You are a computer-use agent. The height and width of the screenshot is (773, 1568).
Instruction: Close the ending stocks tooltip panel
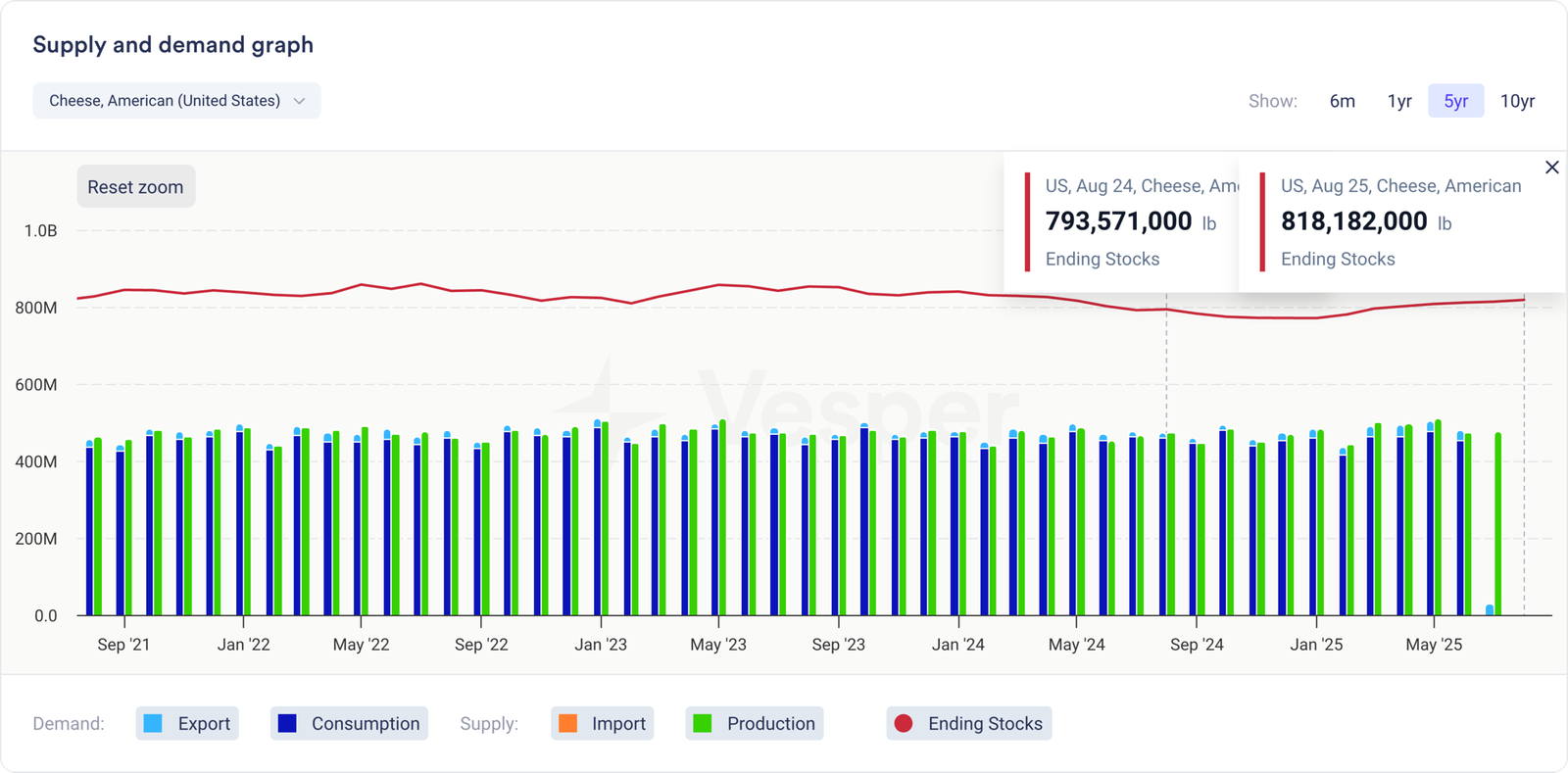[x=1551, y=168]
